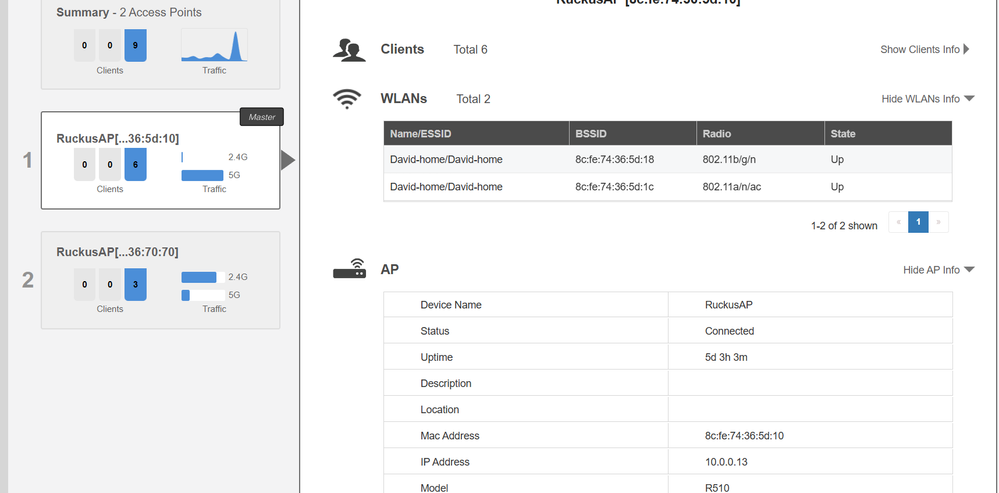Click the gray arrow beside master AP card
The width and height of the screenshot is (999, 493).
(x=288, y=160)
